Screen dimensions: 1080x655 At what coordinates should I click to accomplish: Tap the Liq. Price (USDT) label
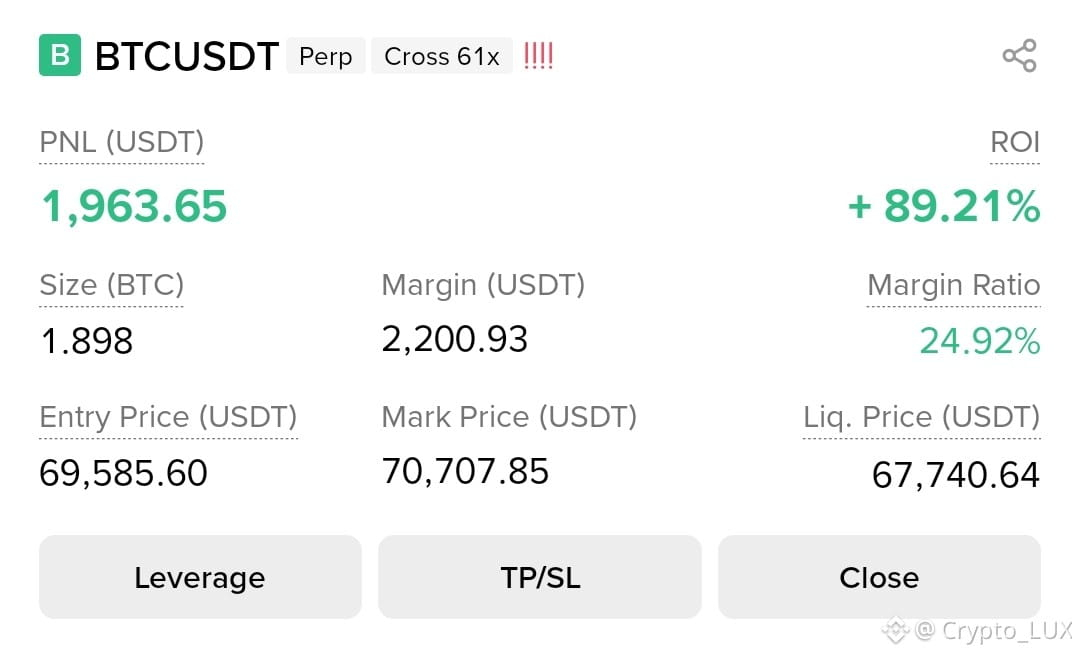click(x=922, y=417)
